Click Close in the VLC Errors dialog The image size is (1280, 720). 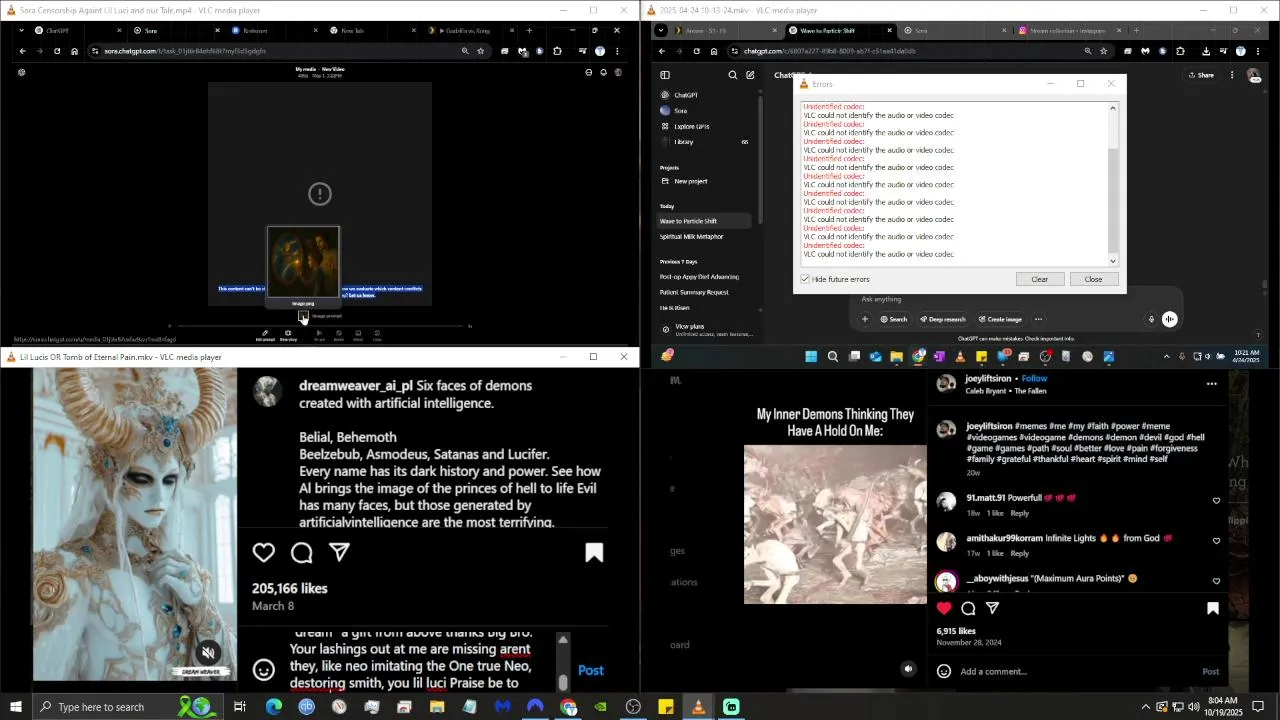1093,279
